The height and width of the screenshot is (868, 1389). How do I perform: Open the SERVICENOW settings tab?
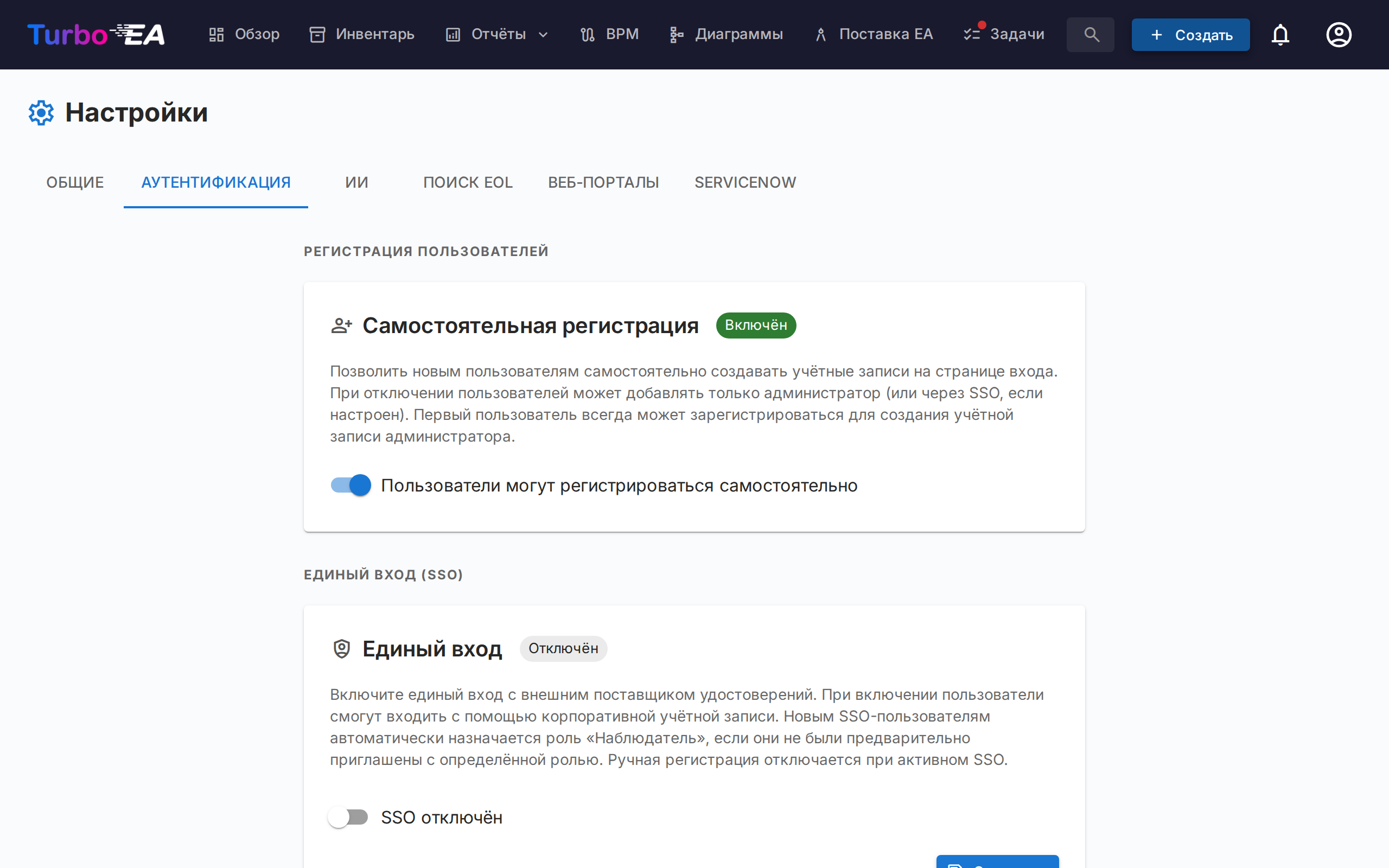click(x=745, y=182)
